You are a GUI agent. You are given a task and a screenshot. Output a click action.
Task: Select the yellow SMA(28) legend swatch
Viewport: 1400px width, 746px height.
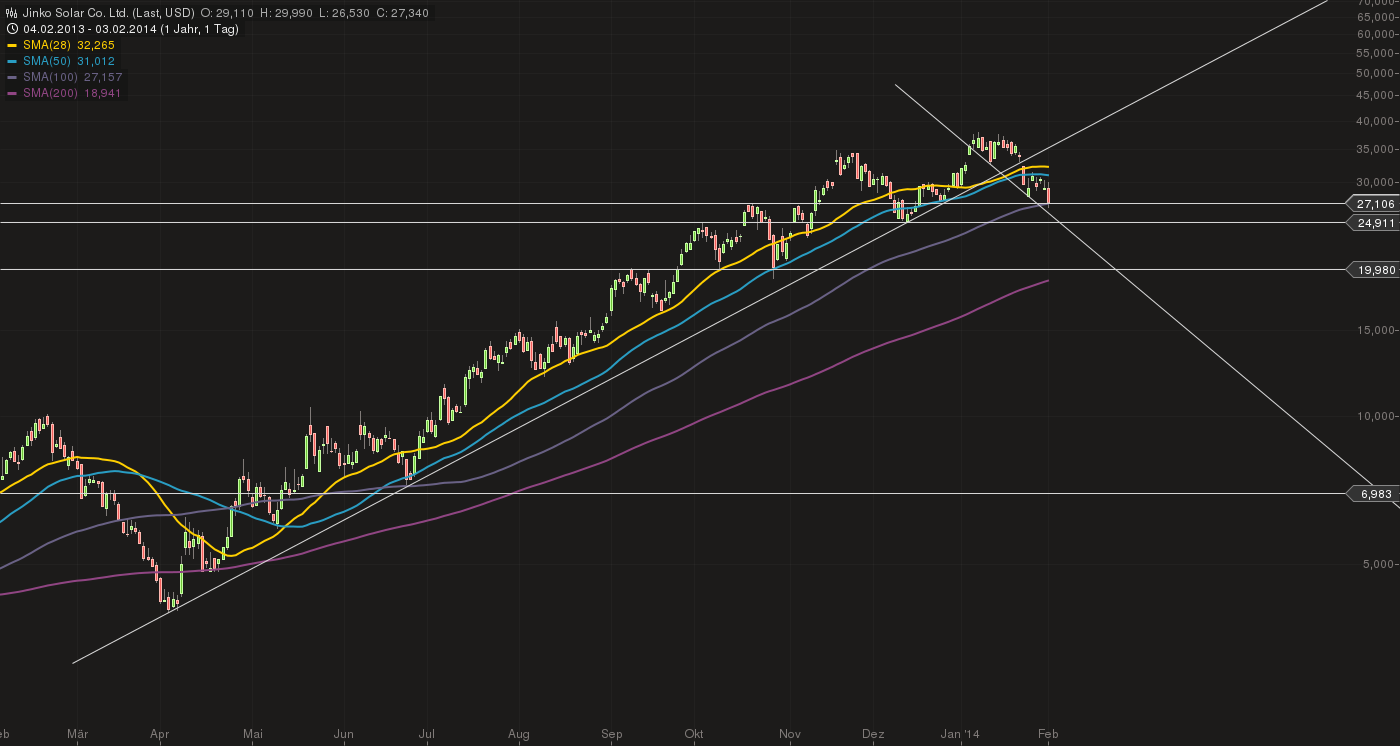click(x=12, y=45)
